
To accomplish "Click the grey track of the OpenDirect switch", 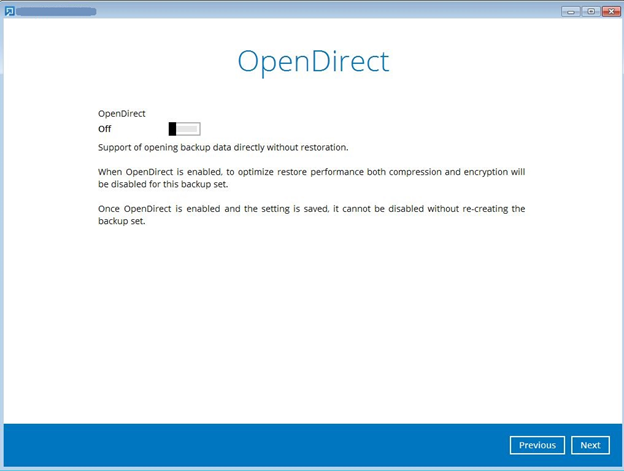I will pos(189,129).
